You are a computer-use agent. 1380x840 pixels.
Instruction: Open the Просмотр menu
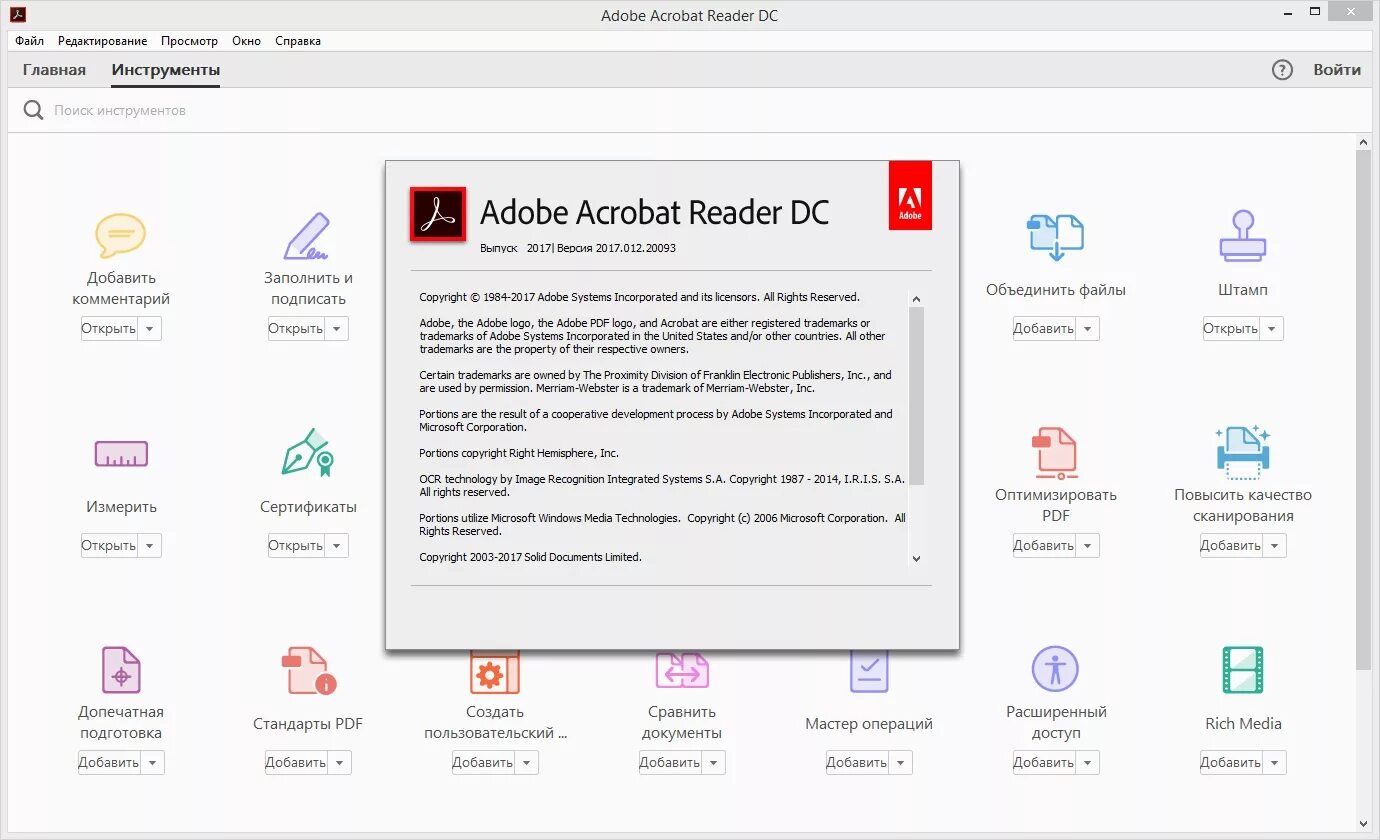tap(189, 41)
